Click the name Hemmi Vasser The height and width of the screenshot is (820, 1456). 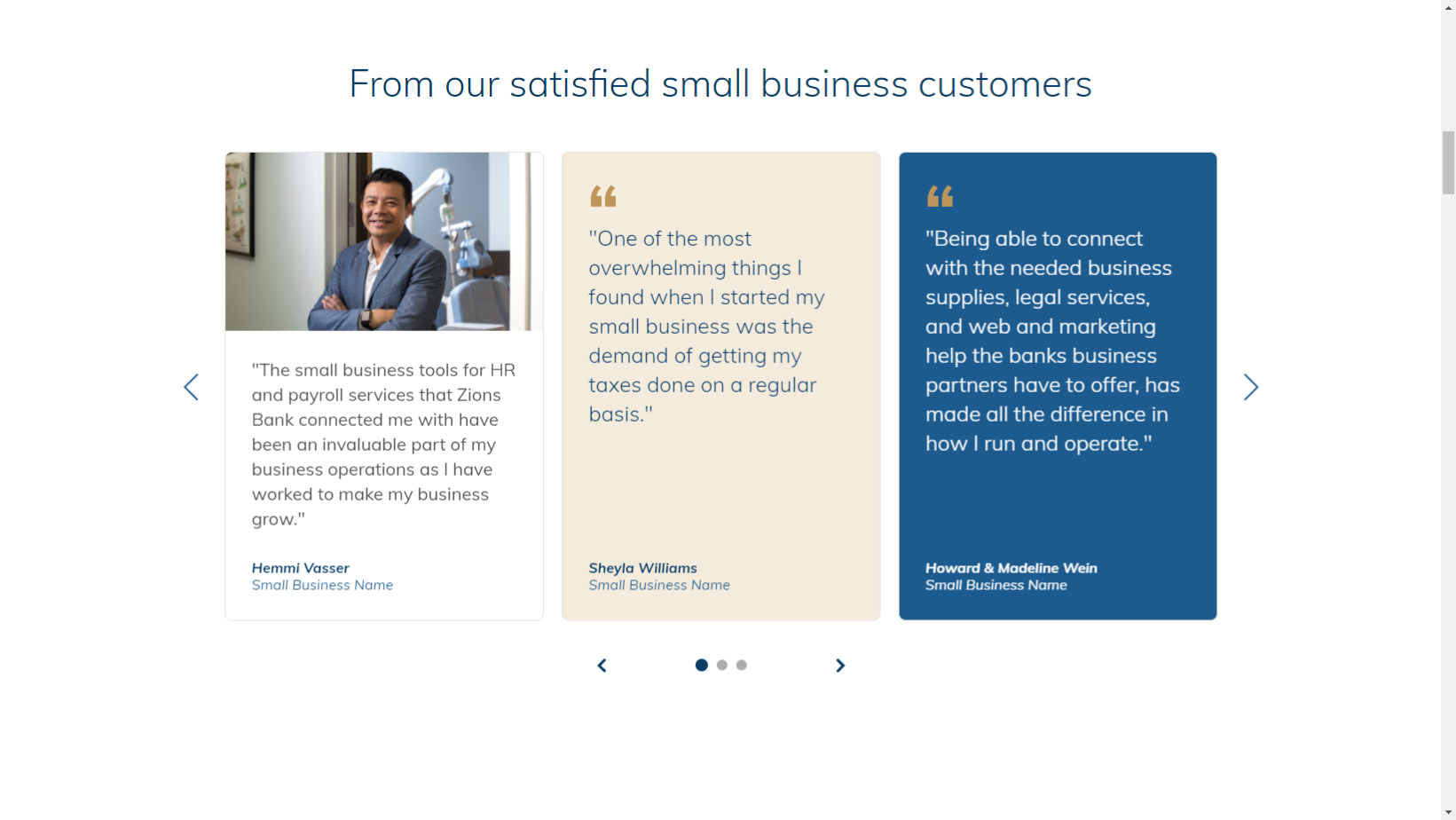tap(300, 568)
